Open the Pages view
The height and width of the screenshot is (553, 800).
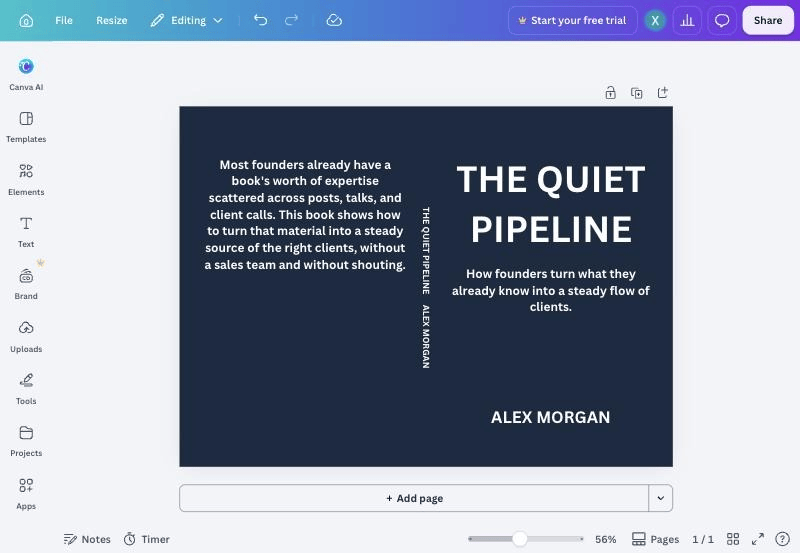point(655,539)
